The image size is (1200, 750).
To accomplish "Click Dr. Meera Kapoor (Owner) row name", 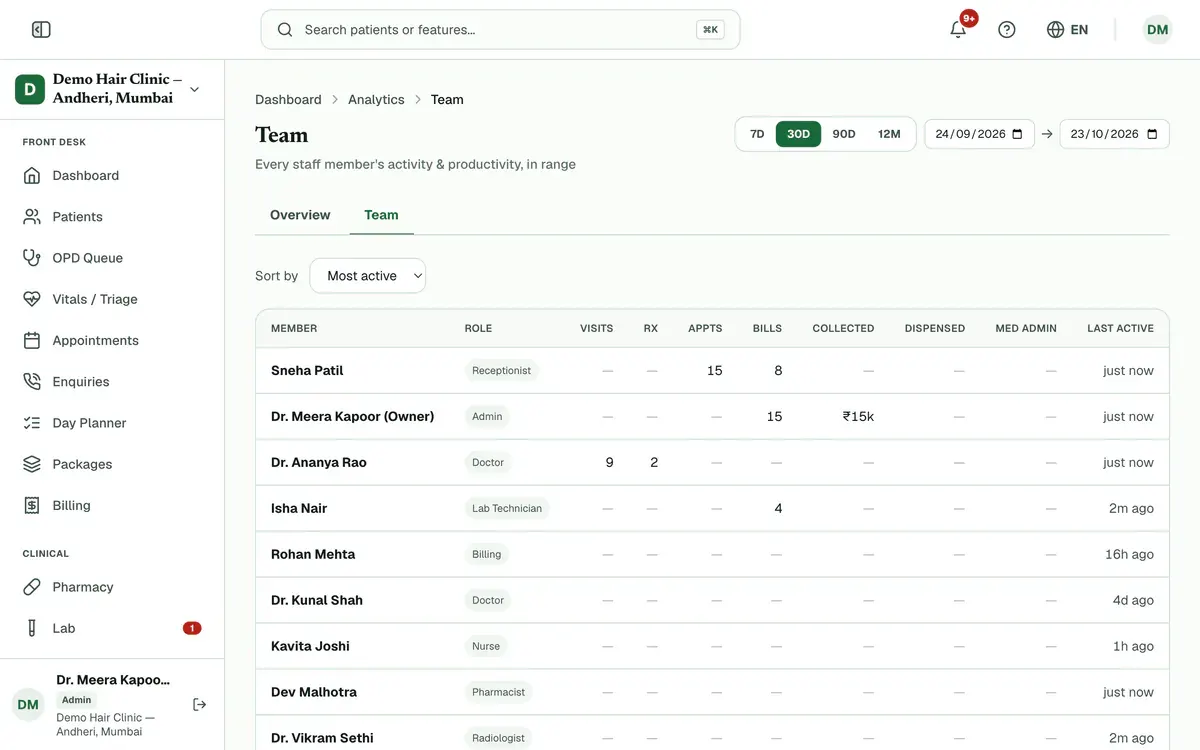I will (352, 416).
